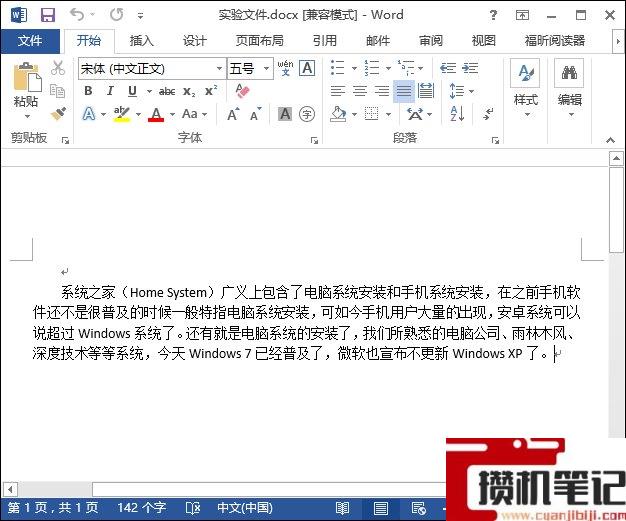The width and height of the screenshot is (626, 521).
Task: Center align the text
Action: pyautogui.click(x=360, y=91)
